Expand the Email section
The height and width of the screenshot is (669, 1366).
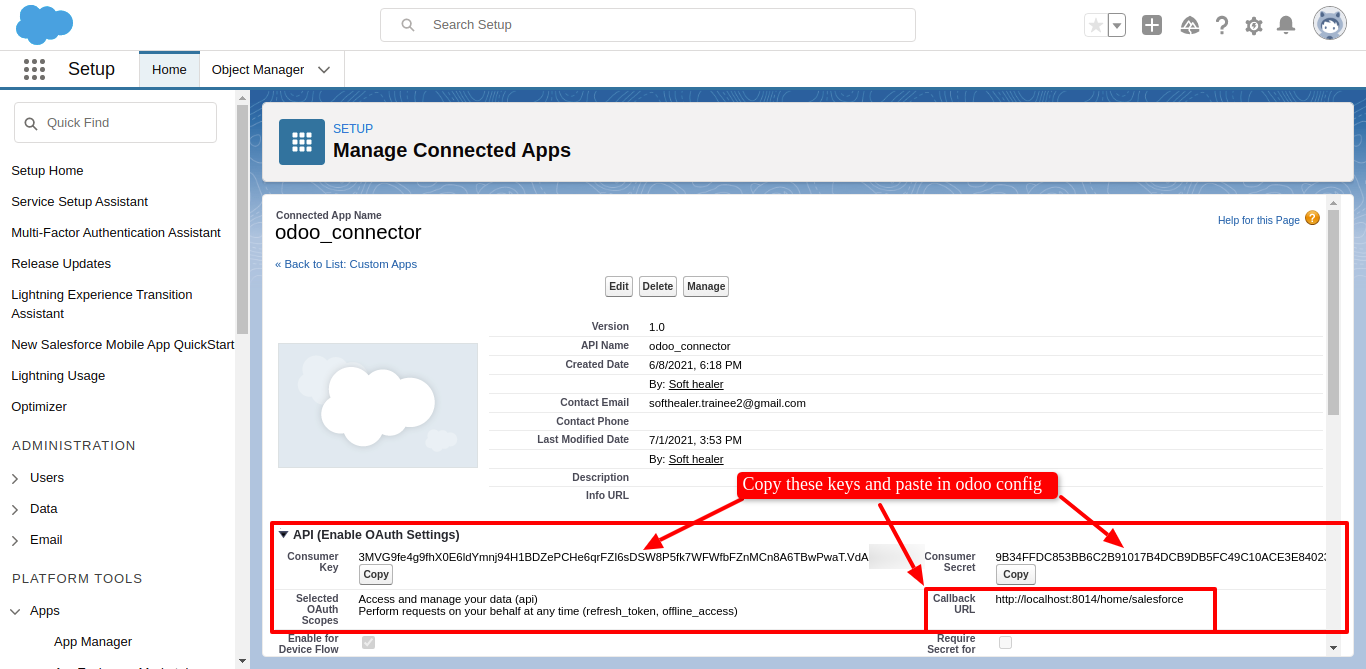pos(15,540)
